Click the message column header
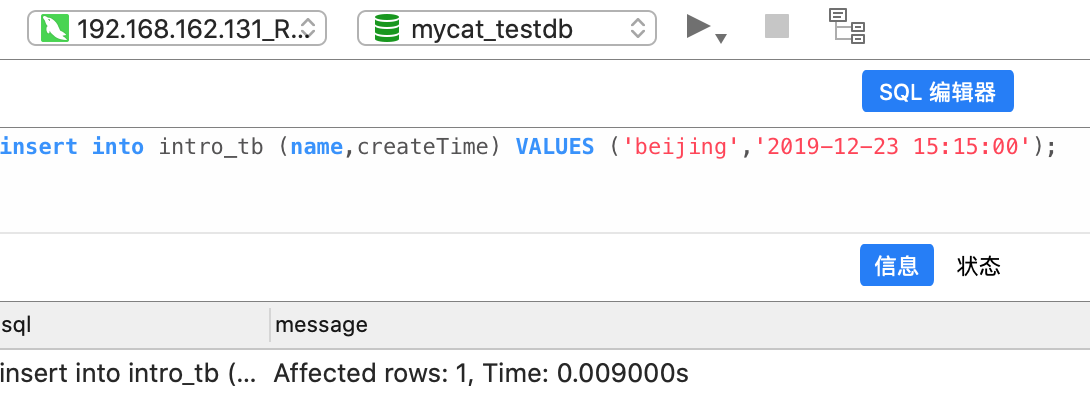 tap(680, 325)
